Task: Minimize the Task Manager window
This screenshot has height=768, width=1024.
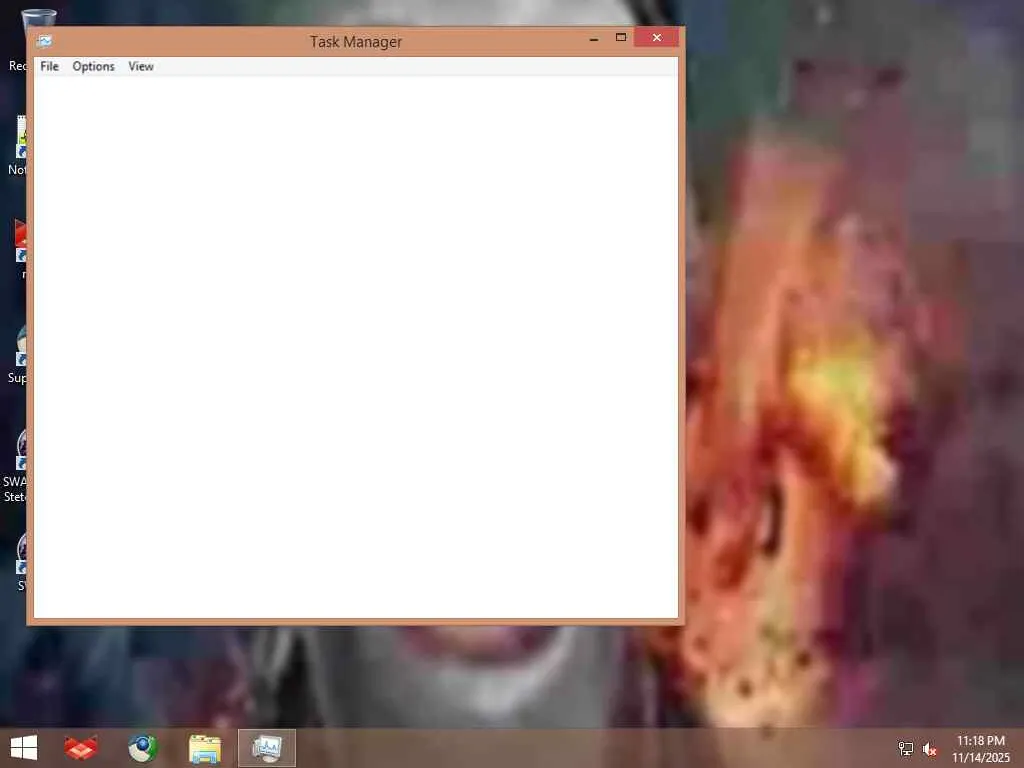Action: coord(594,39)
